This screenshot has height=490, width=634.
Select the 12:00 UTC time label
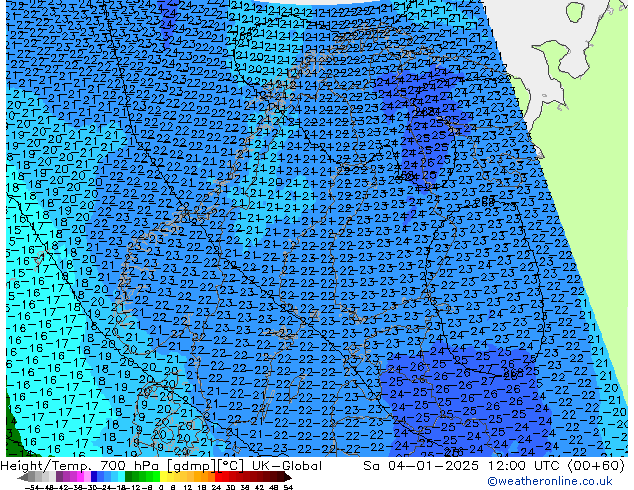pos(525,466)
